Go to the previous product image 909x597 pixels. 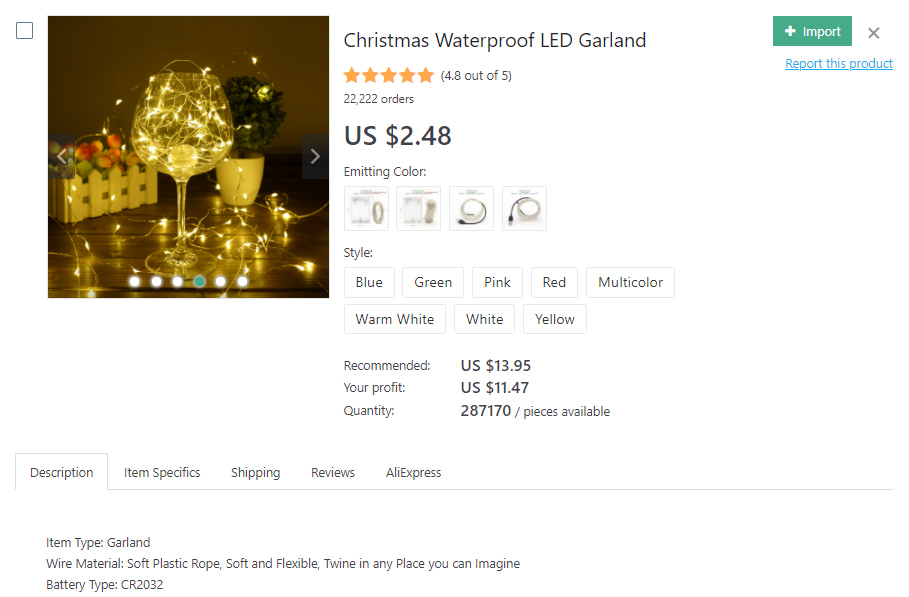[x=62, y=156]
